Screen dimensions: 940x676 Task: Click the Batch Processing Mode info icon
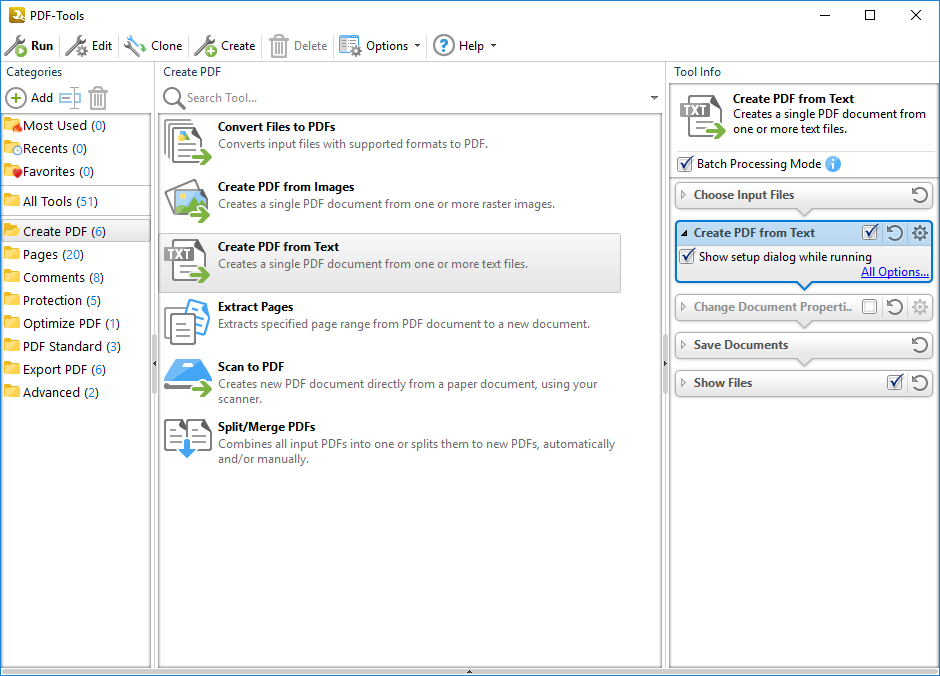(x=833, y=164)
